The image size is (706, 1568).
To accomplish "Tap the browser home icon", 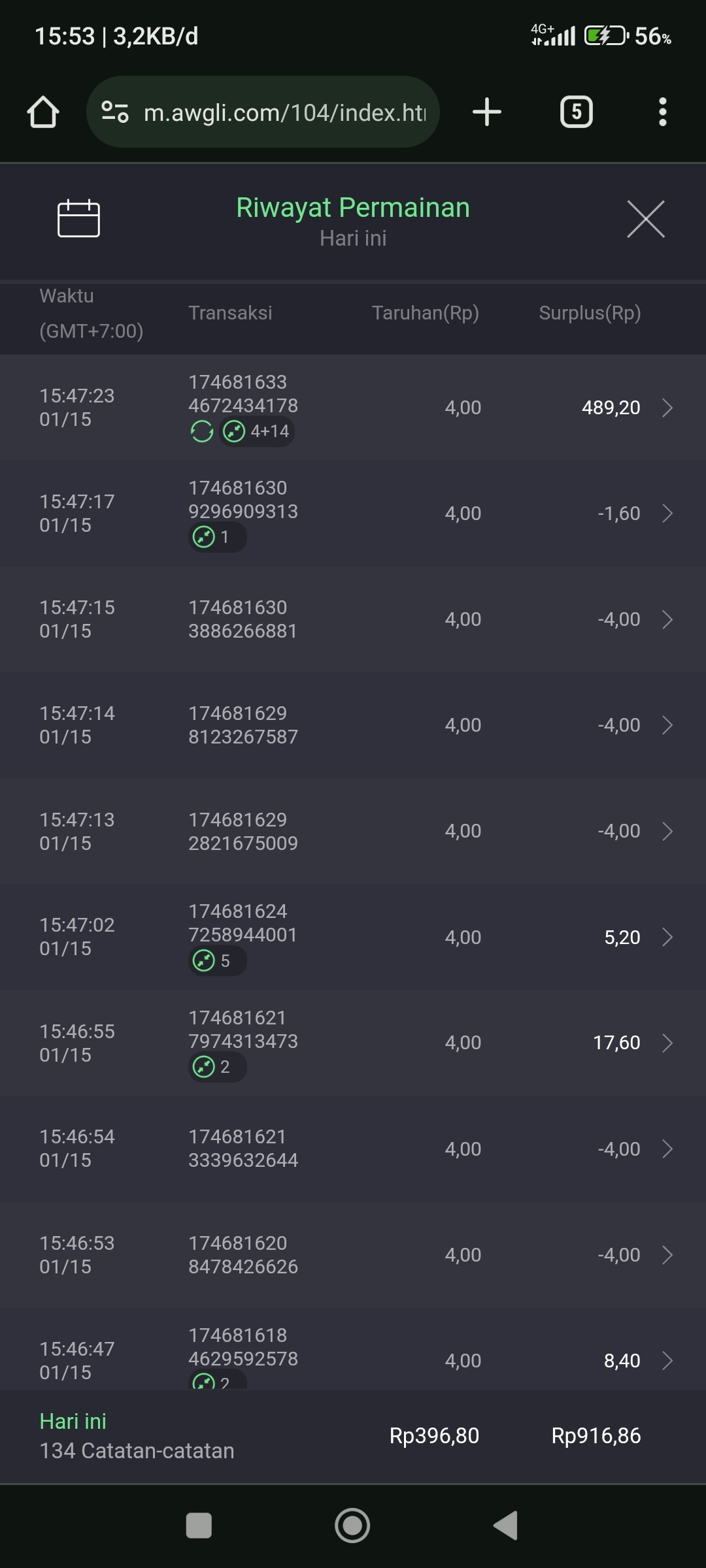I will coord(43,112).
